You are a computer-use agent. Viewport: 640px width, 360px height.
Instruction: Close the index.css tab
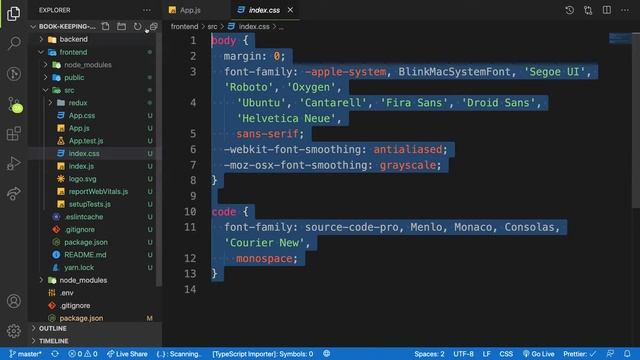[x=290, y=10]
